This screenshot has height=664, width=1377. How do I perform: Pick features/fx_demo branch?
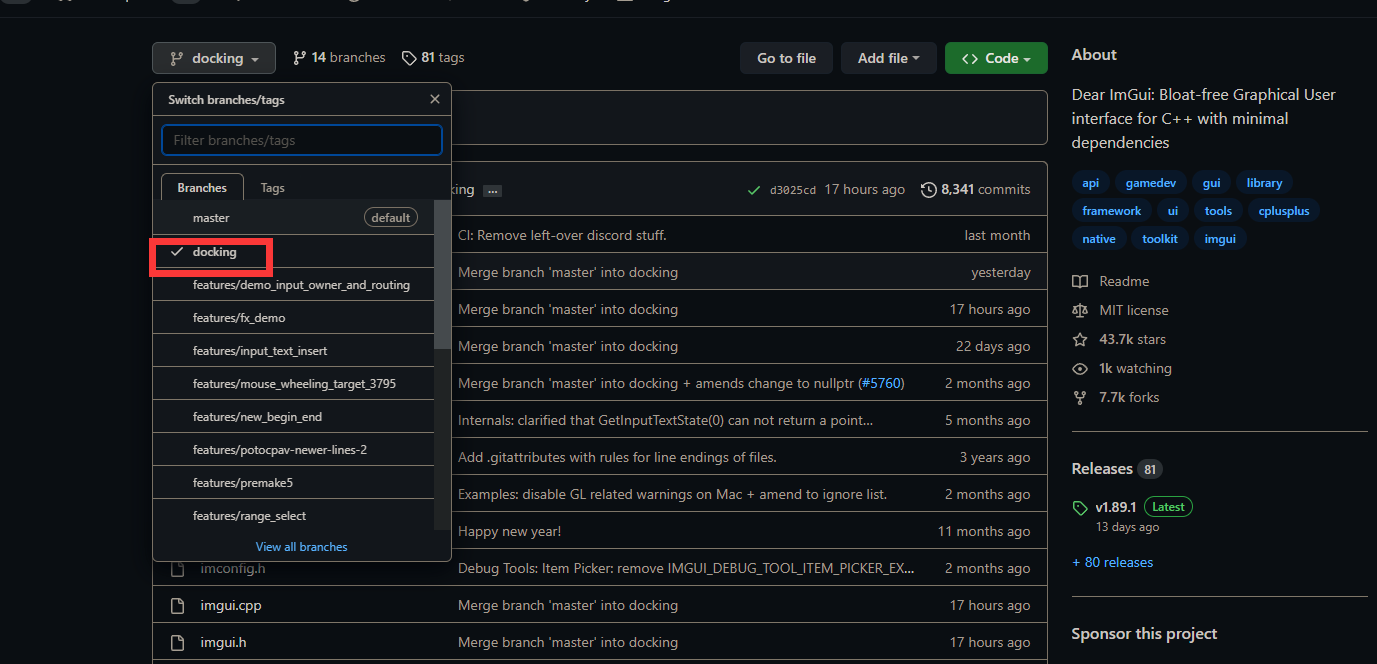(x=294, y=318)
